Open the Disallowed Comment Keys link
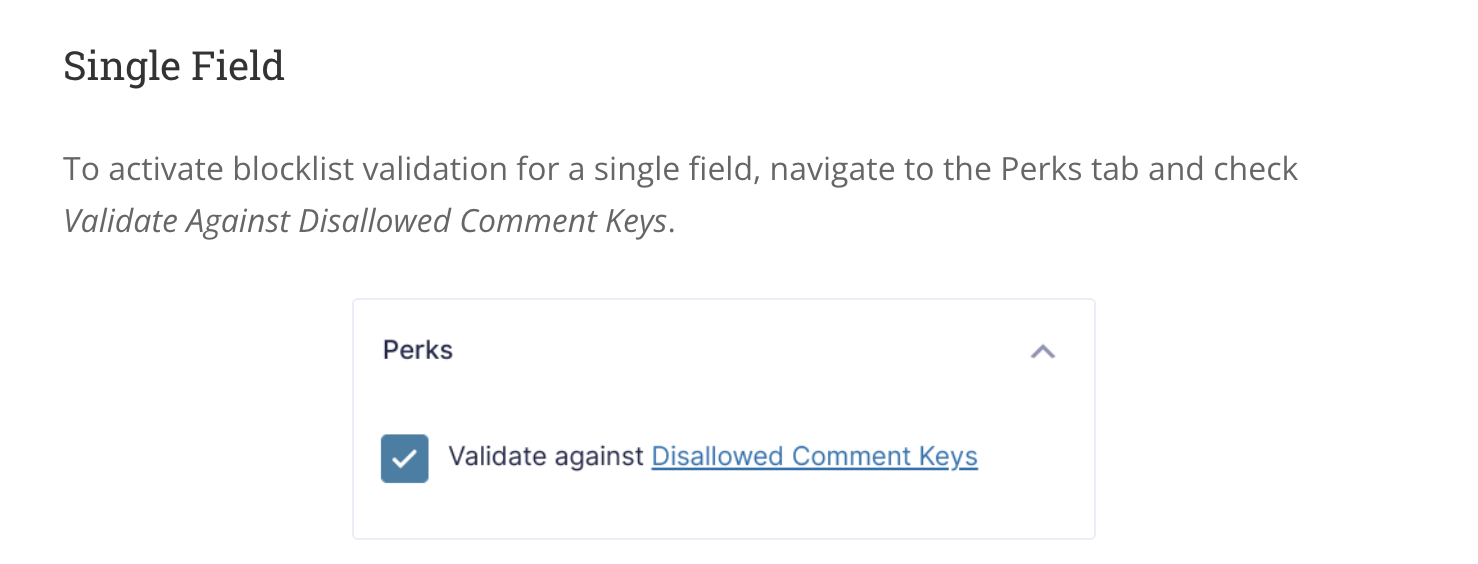 [x=814, y=457]
